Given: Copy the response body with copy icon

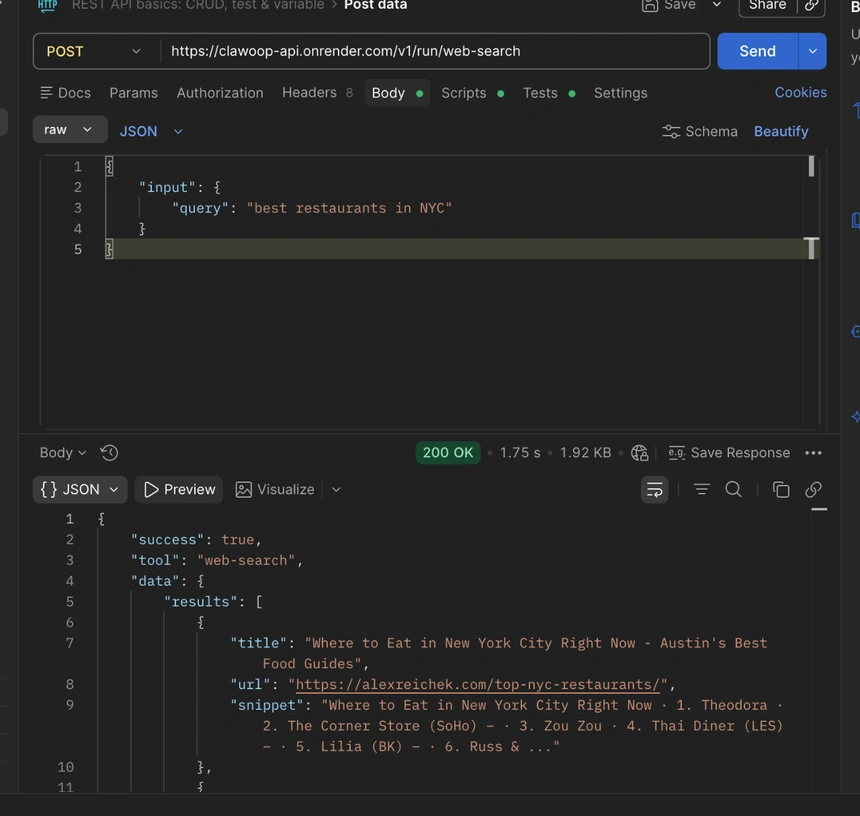Looking at the screenshot, I should click(x=781, y=489).
